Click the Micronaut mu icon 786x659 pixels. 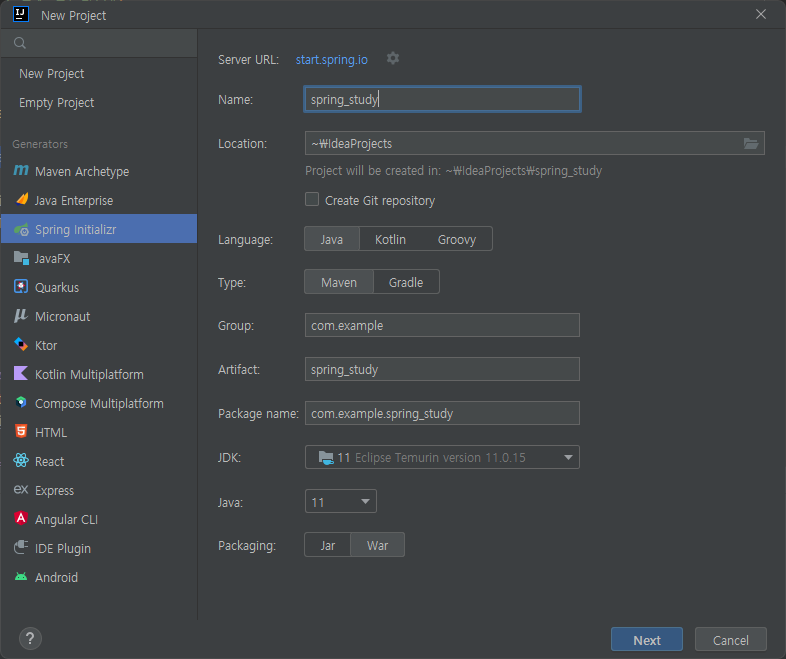[21, 316]
